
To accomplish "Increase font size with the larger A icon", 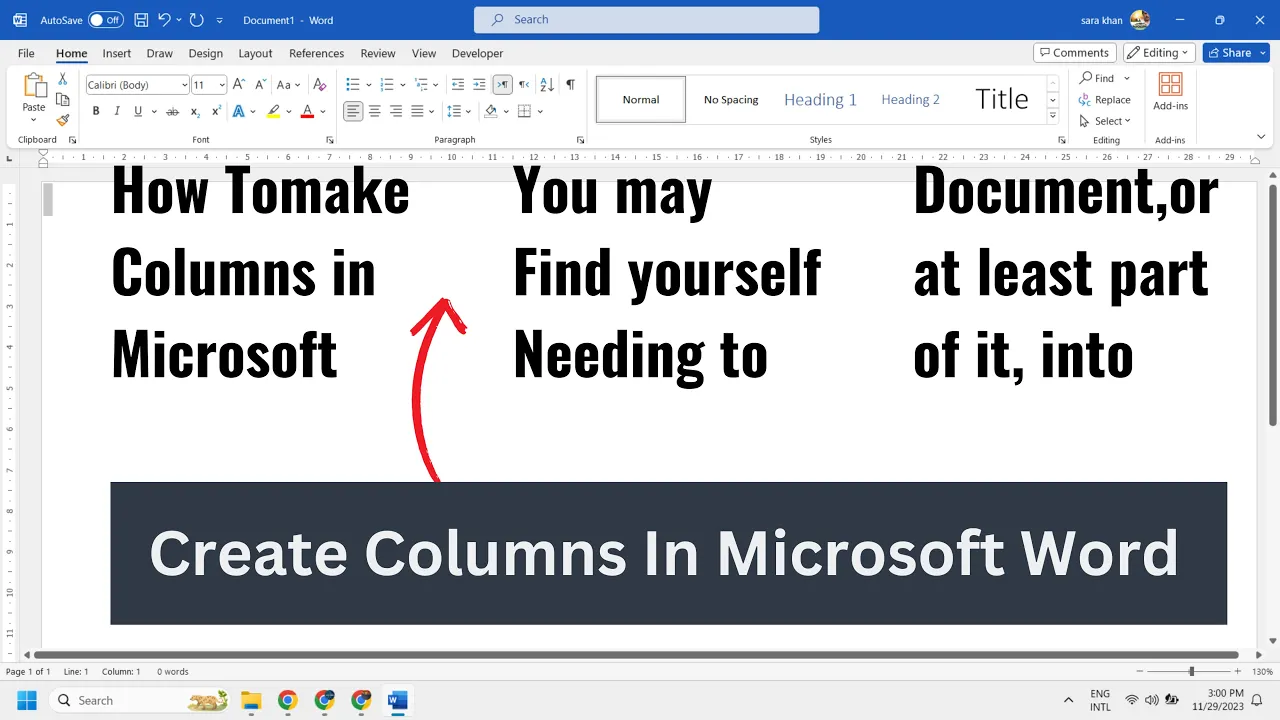I will 241,85.
